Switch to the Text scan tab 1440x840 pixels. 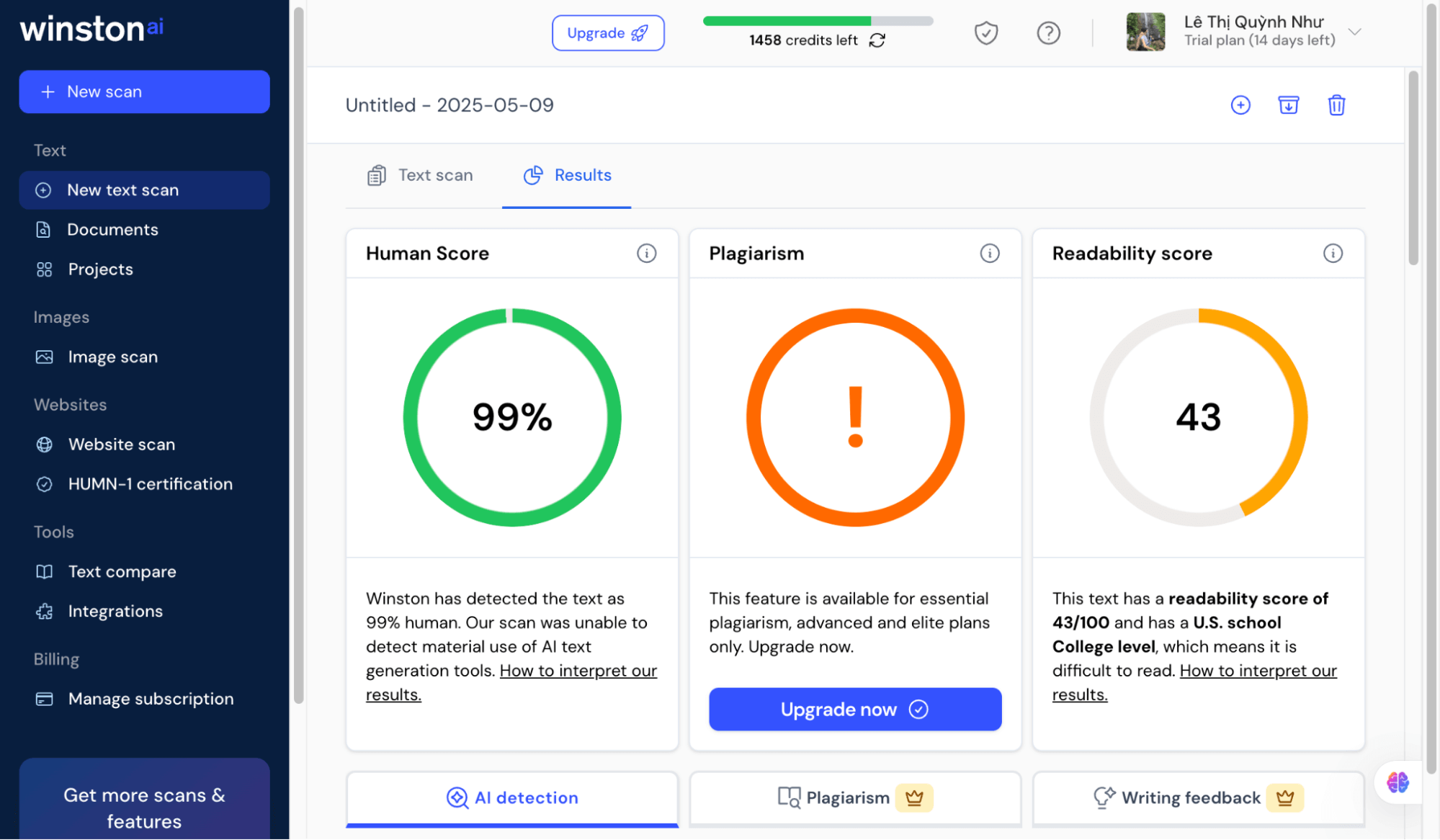pyautogui.click(x=420, y=175)
